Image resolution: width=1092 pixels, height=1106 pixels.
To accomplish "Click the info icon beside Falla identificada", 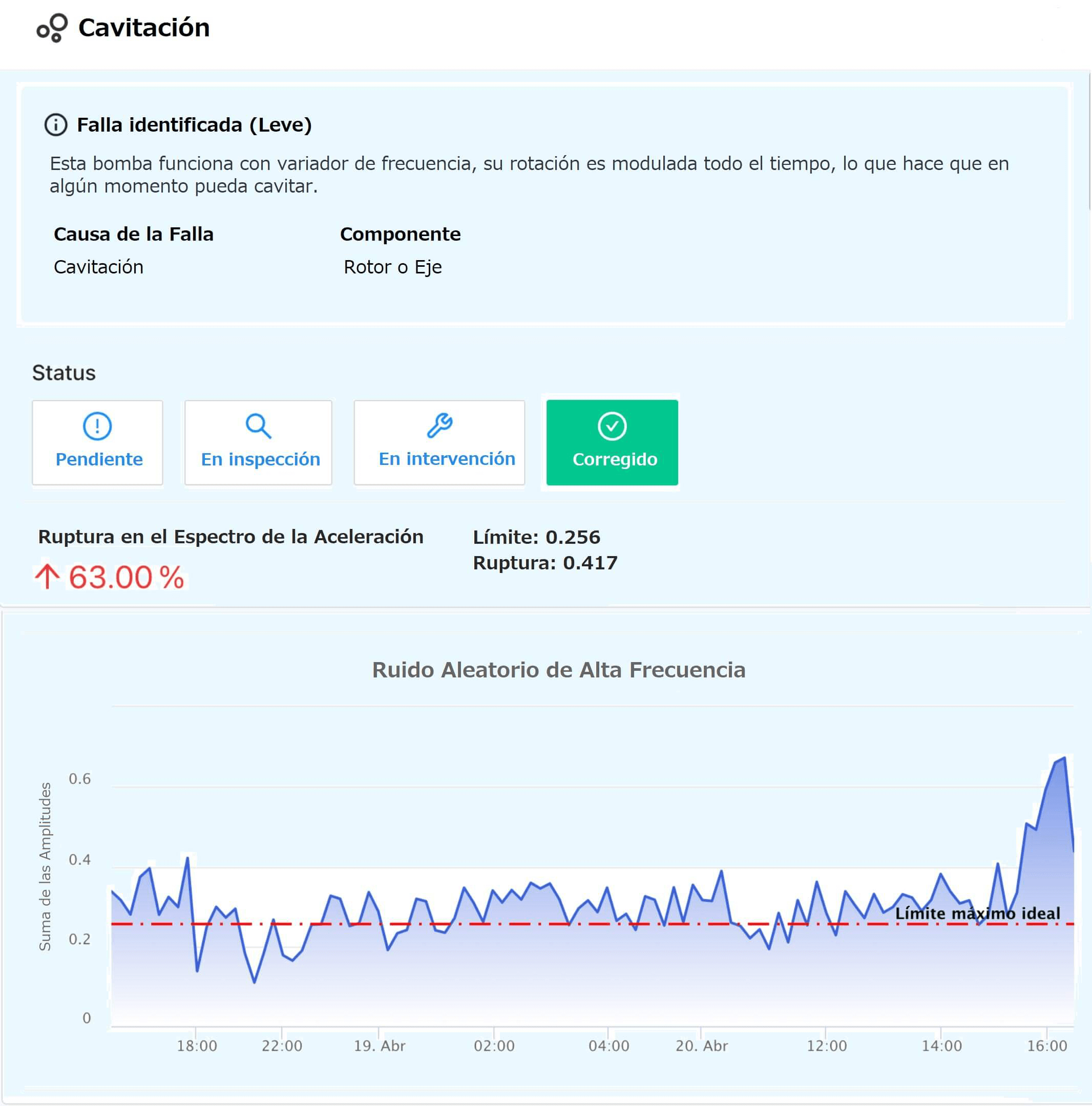I will [x=56, y=125].
